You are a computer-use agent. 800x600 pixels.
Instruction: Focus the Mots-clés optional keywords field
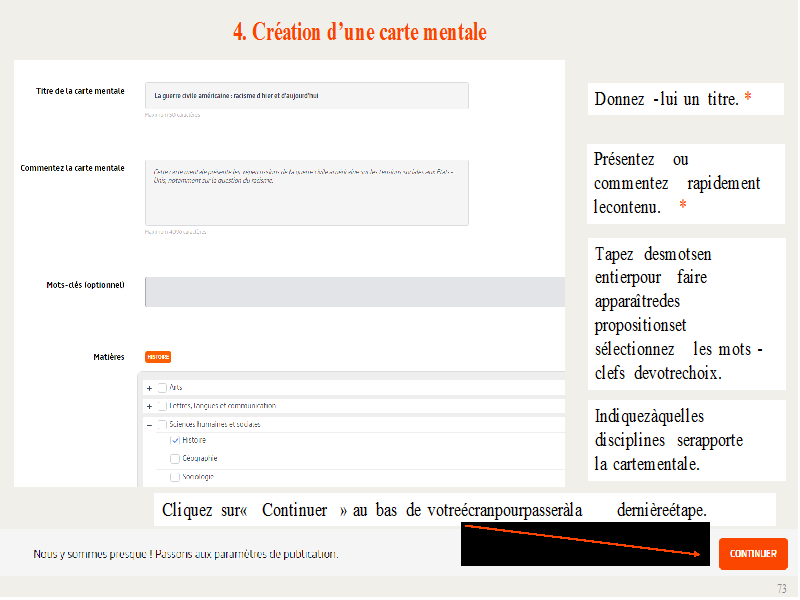tap(355, 291)
